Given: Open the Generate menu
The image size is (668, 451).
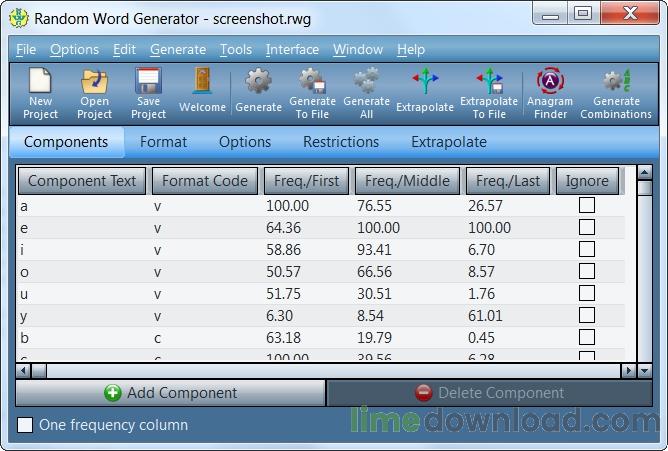Looking at the screenshot, I should tap(178, 49).
